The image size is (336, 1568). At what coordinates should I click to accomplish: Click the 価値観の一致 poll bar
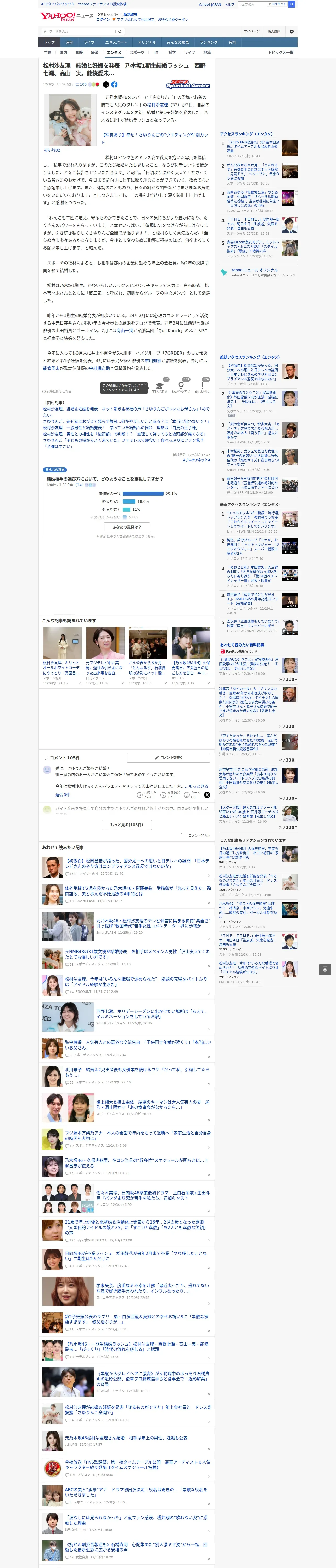pos(143,494)
